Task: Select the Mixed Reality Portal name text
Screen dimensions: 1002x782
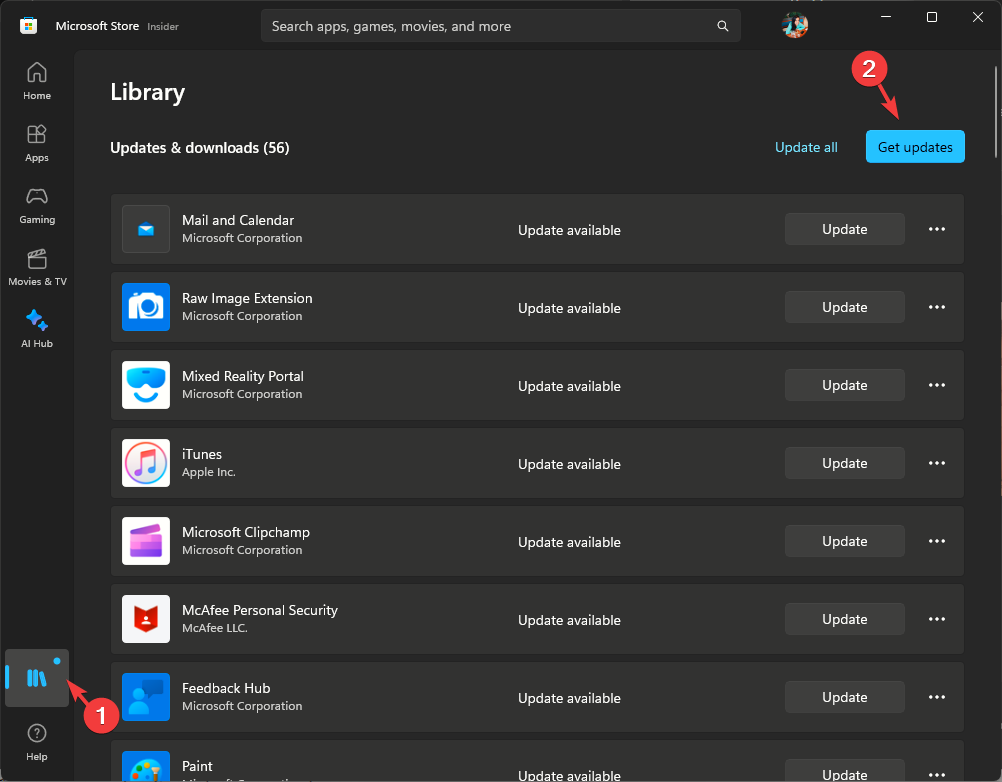Action: tap(243, 376)
